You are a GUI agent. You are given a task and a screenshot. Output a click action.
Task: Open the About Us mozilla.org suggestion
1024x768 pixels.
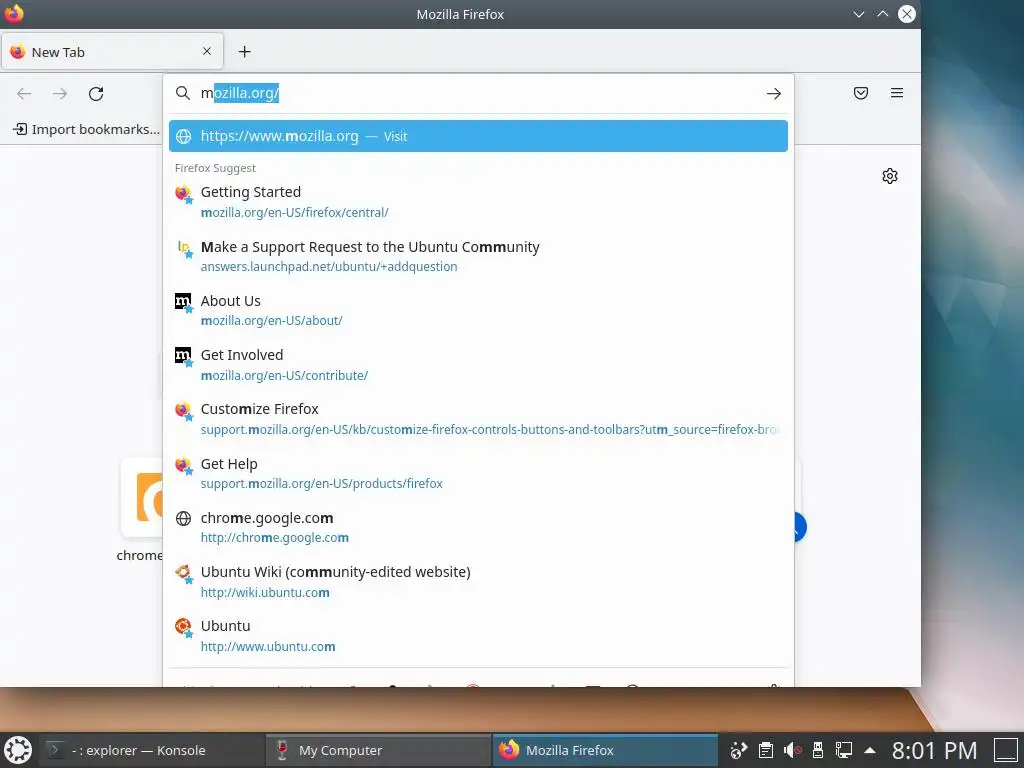pos(478,310)
